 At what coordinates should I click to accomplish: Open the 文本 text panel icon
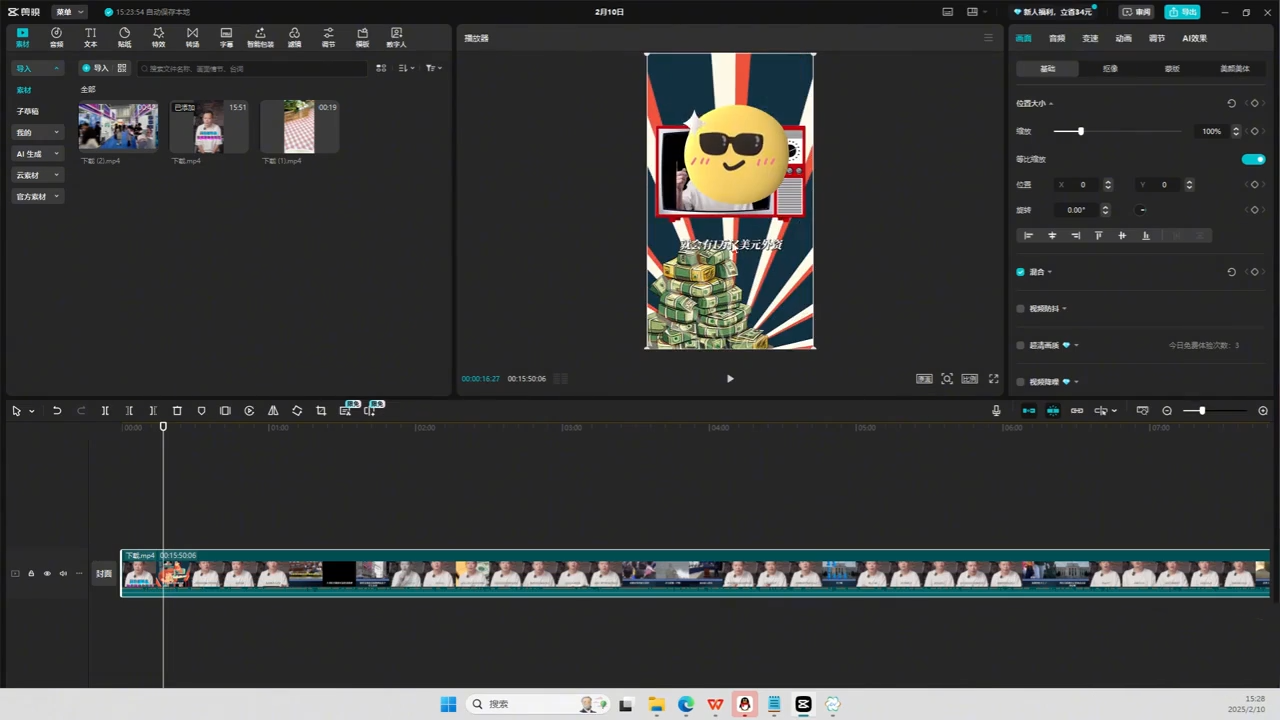point(90,37)
